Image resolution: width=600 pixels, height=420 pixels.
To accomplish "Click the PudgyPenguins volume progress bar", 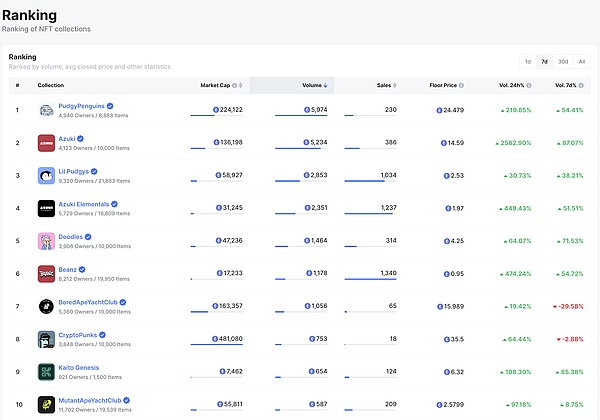I will 301,116.
